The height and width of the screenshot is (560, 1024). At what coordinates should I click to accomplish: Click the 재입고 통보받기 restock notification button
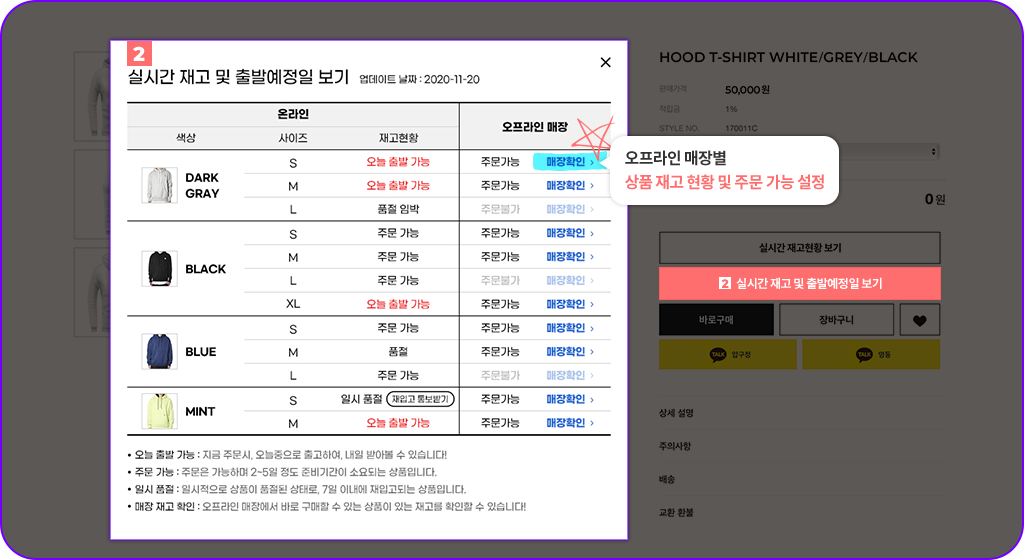click(420, 399)
